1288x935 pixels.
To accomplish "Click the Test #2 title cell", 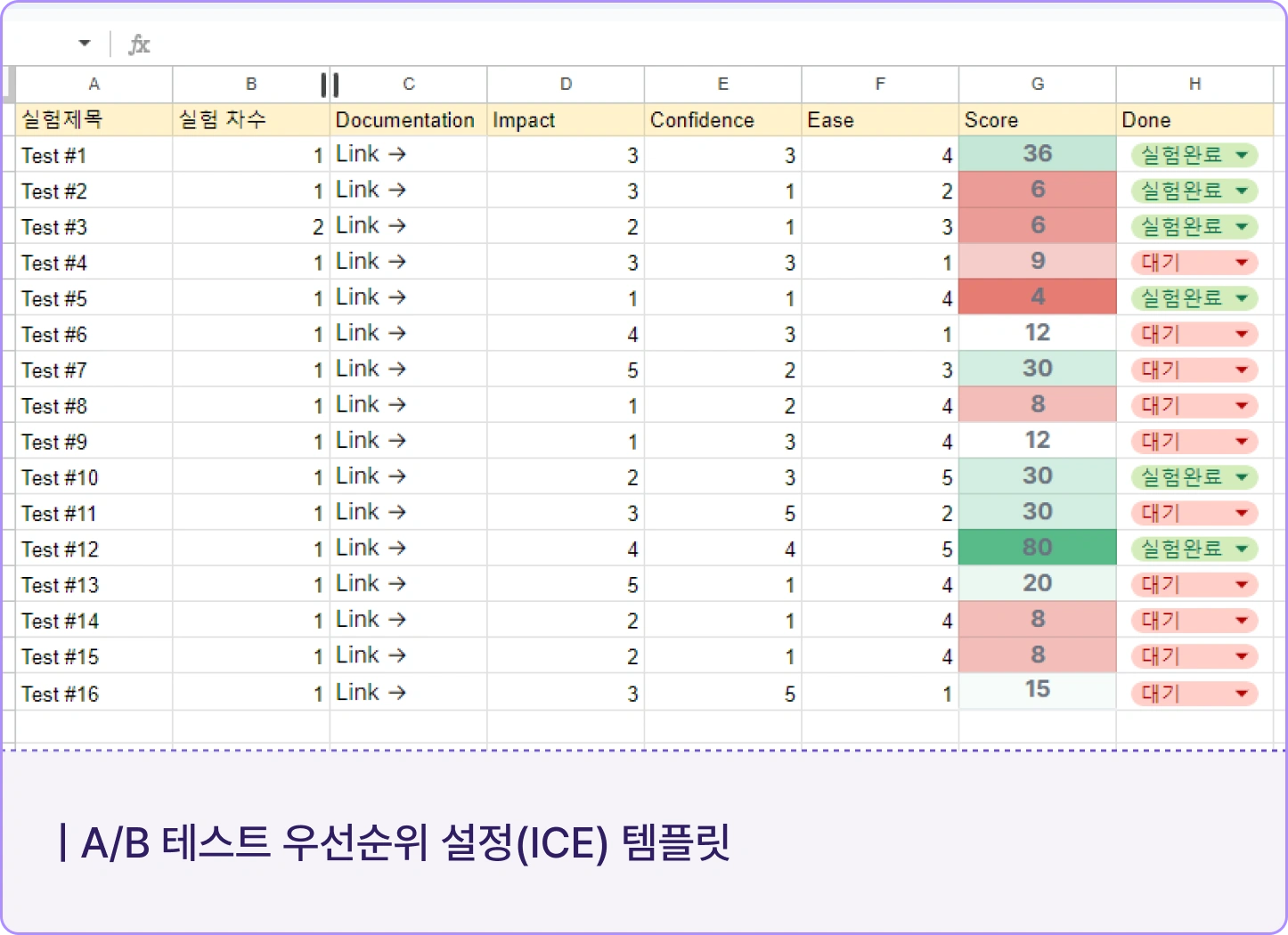I will 94,191.
